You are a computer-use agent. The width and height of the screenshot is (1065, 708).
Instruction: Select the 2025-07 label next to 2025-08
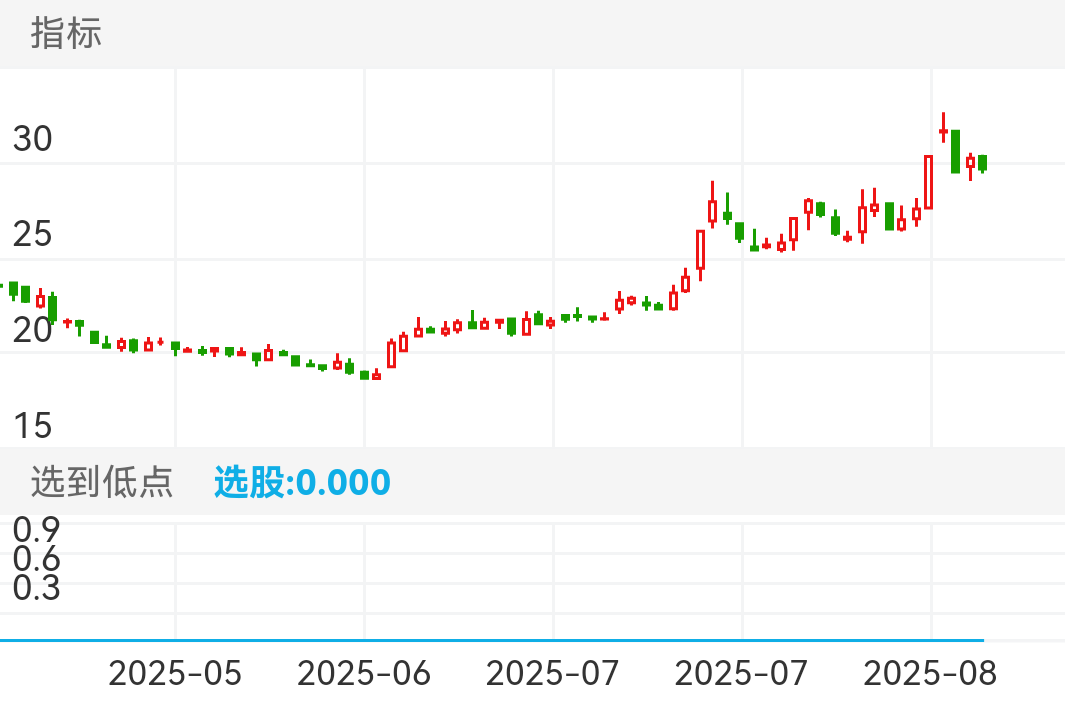(x=742, y=673)
